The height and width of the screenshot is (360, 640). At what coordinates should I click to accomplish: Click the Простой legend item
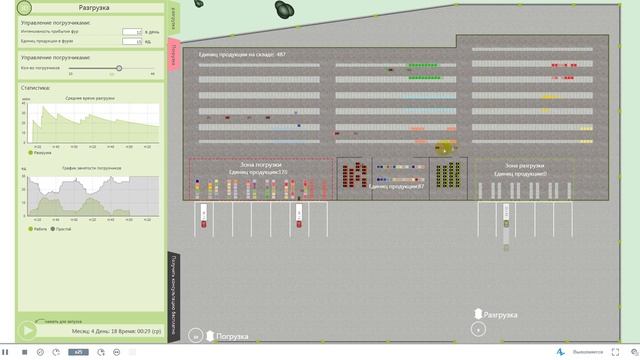[x=61, y=229]
